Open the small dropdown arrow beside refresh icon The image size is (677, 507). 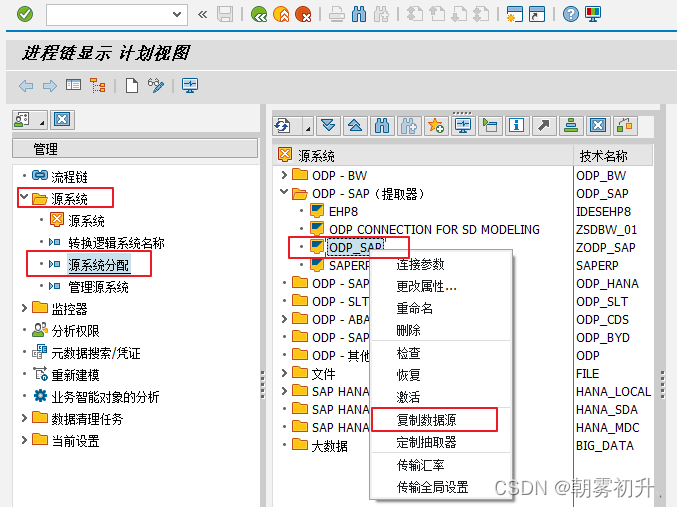click(308, 129)
